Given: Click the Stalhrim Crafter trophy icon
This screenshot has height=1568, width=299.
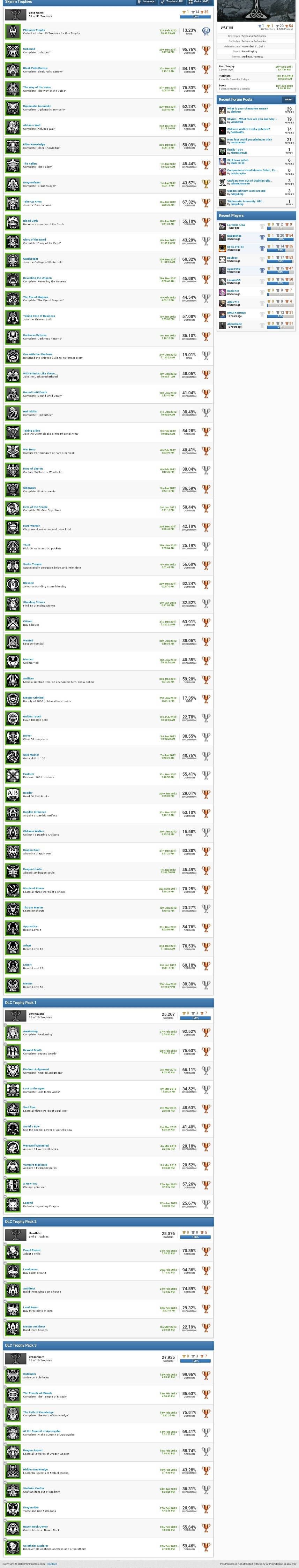Looking at the screenshot, I should point(12,1490).
